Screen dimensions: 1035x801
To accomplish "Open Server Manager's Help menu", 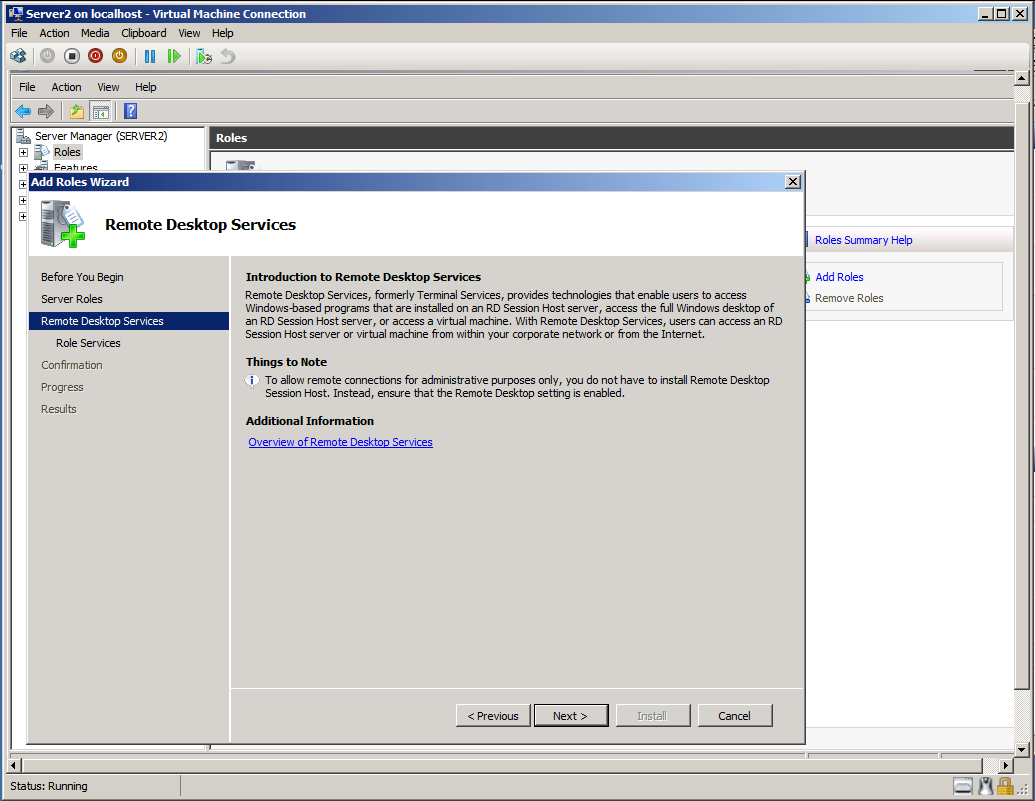I will pyautogui.click(x=146, y=87).
